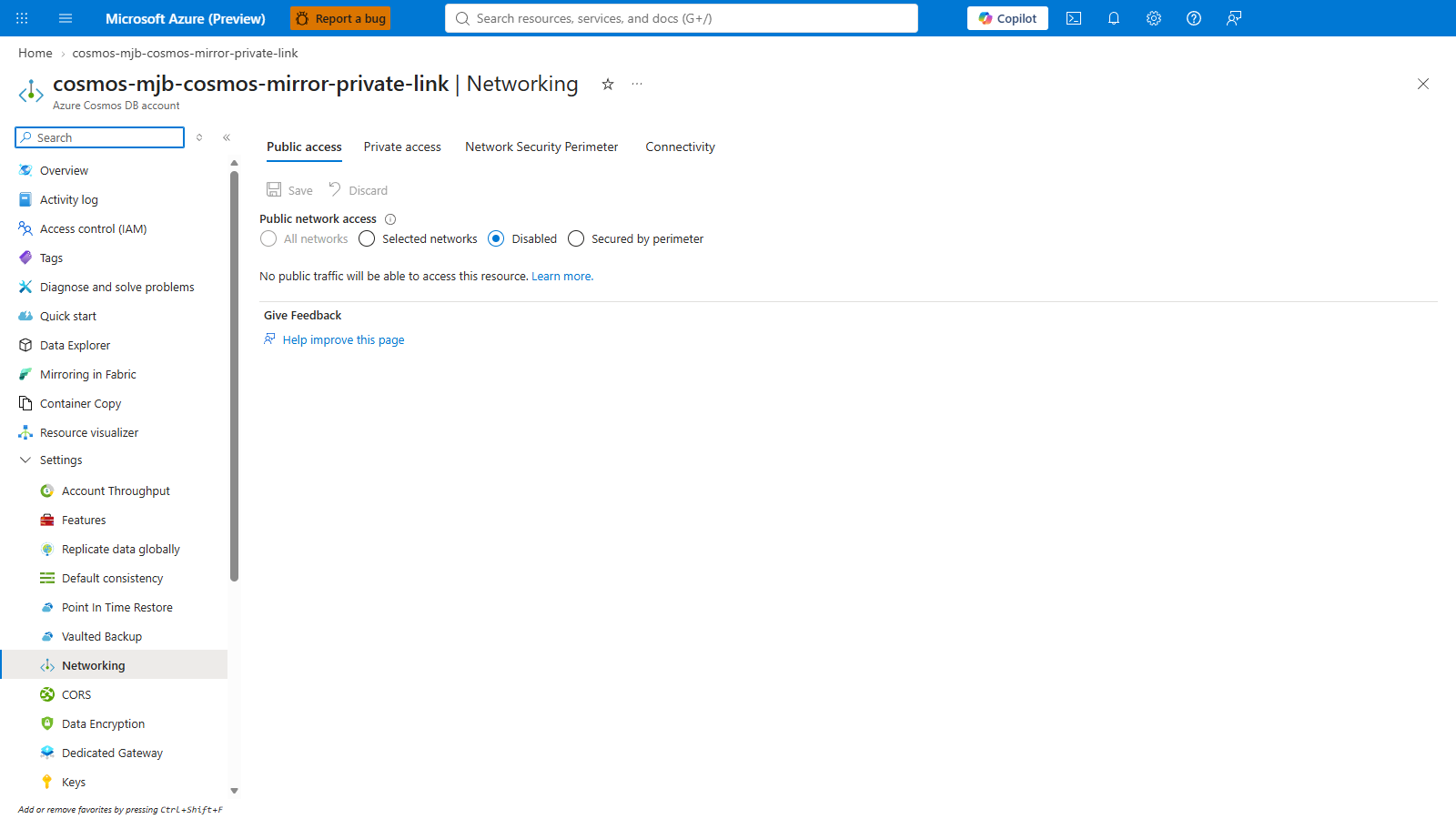Viewport: 1456px width, 819px height.
Task: Click the Activity log icon
Action: 25,199
